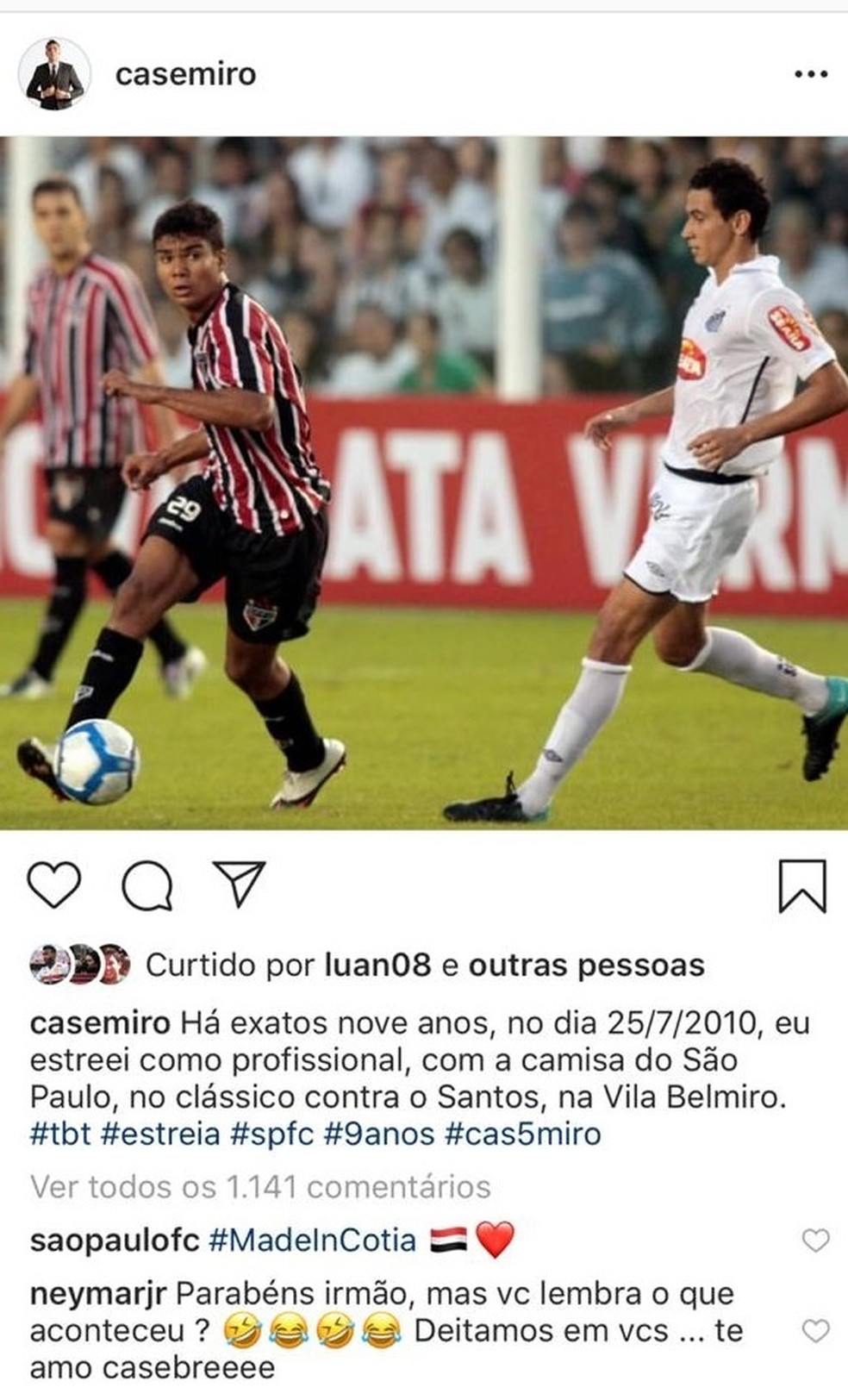Show the outras pessoas likes list
This screenshot has width=848, height=1400.
point(586,965)
